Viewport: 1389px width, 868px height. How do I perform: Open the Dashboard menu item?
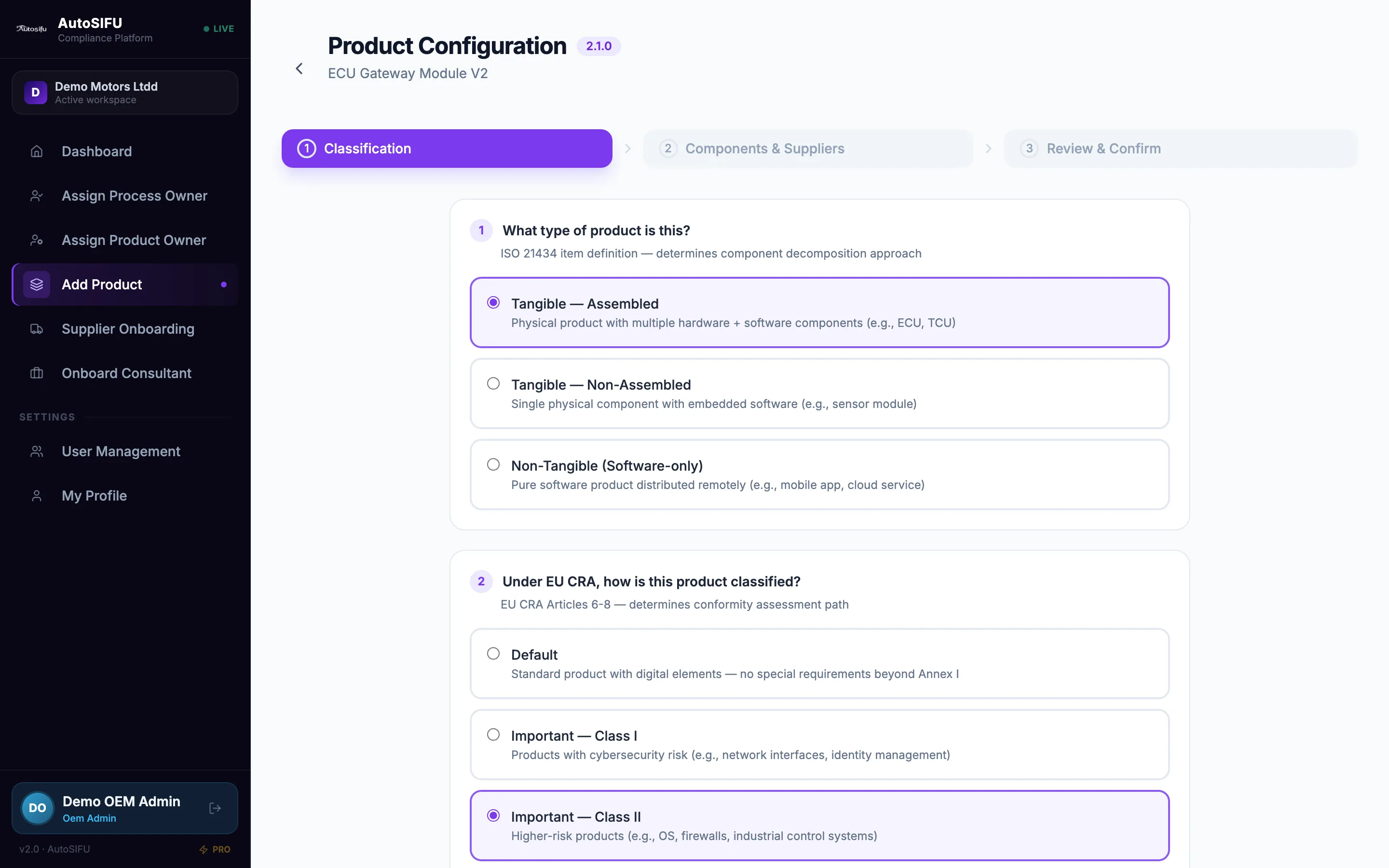124,151
